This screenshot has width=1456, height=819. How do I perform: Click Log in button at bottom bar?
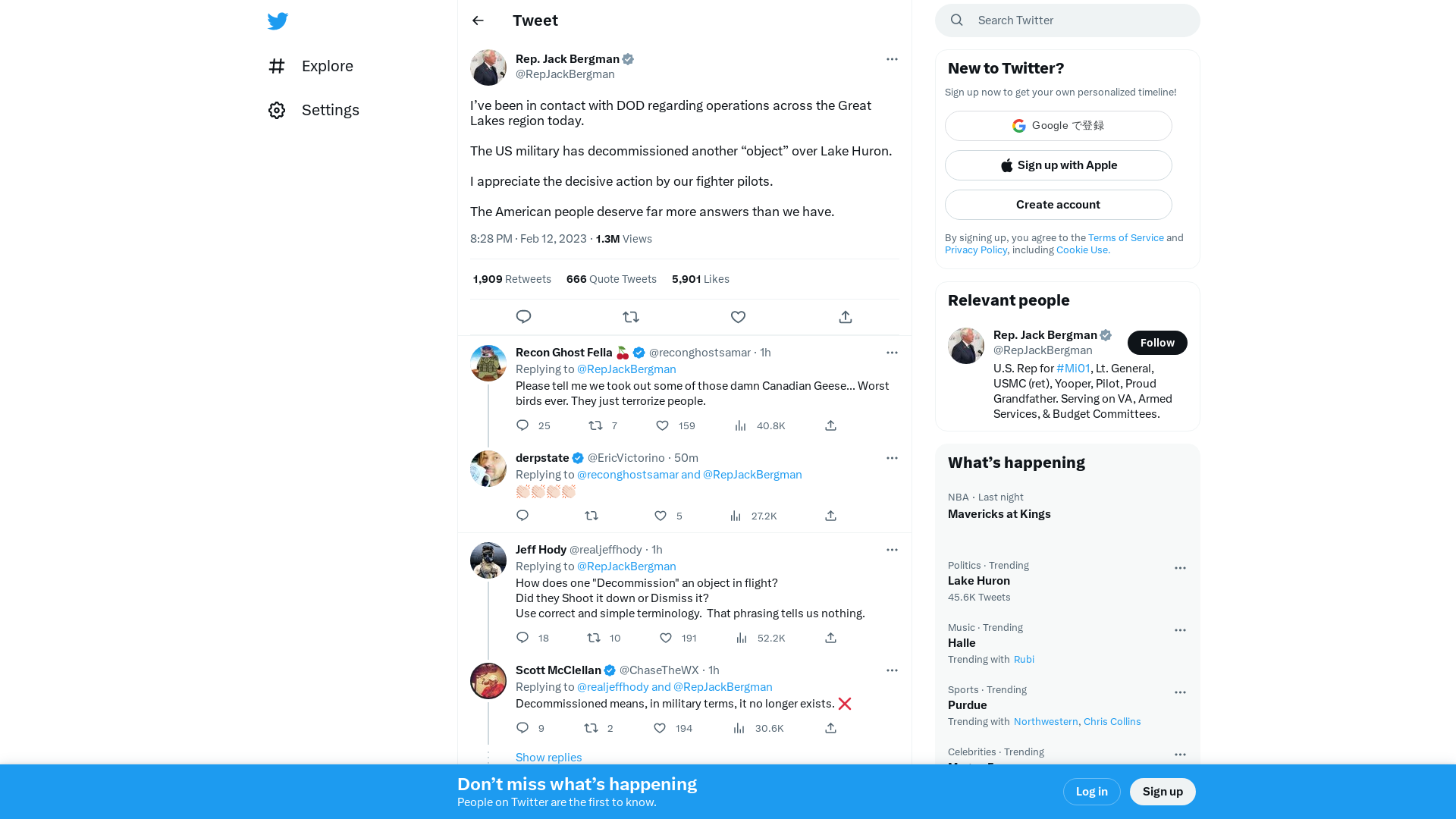pyautogui.click(x=1091, y=791)
